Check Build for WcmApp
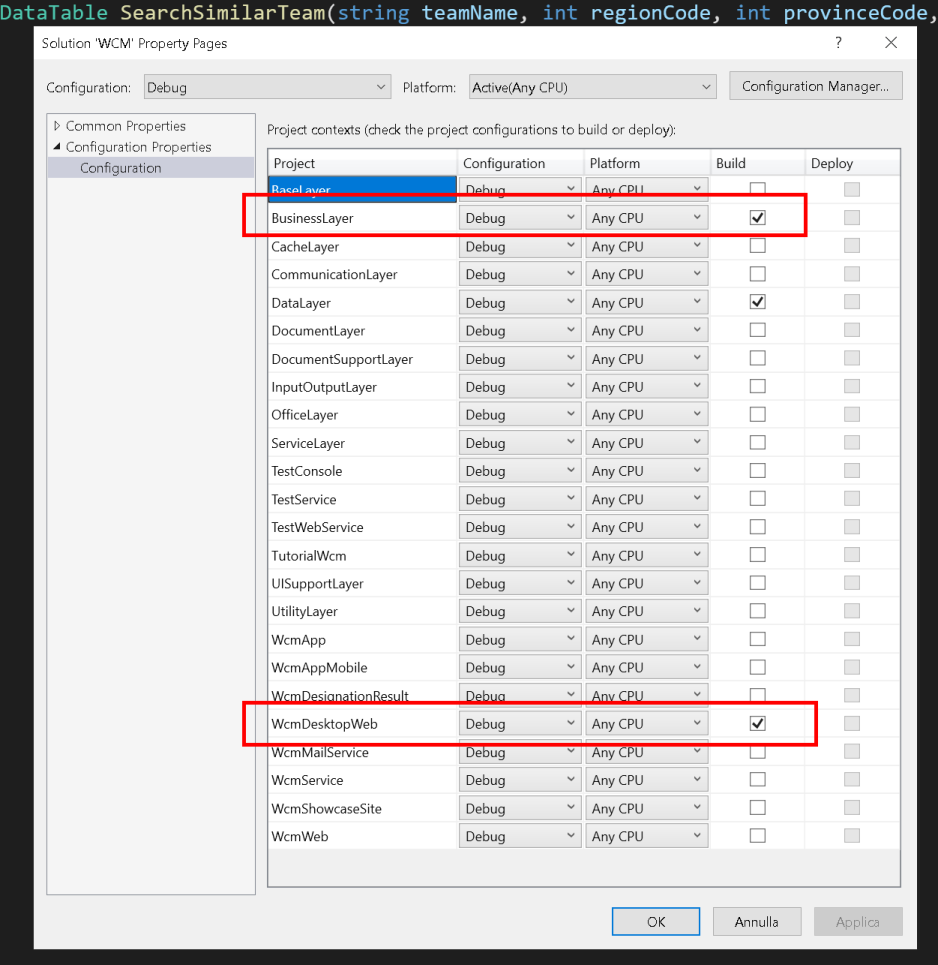The image size is (938, 965). [758, 639]
